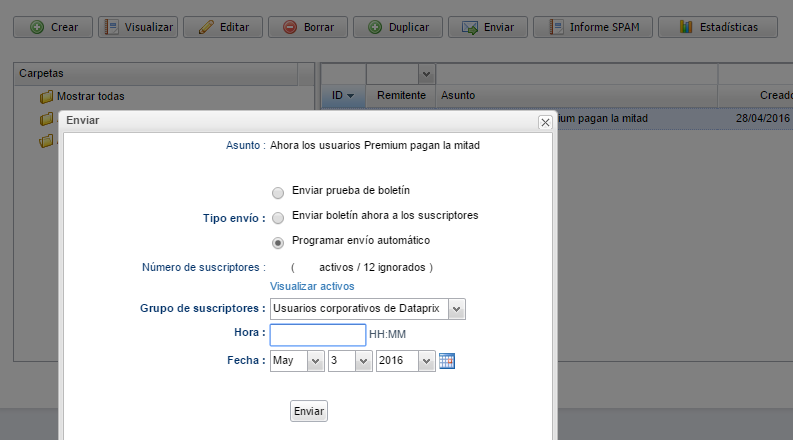
Task: Click the Enviar toolbar button at top
Action: [x=488, y=27]
